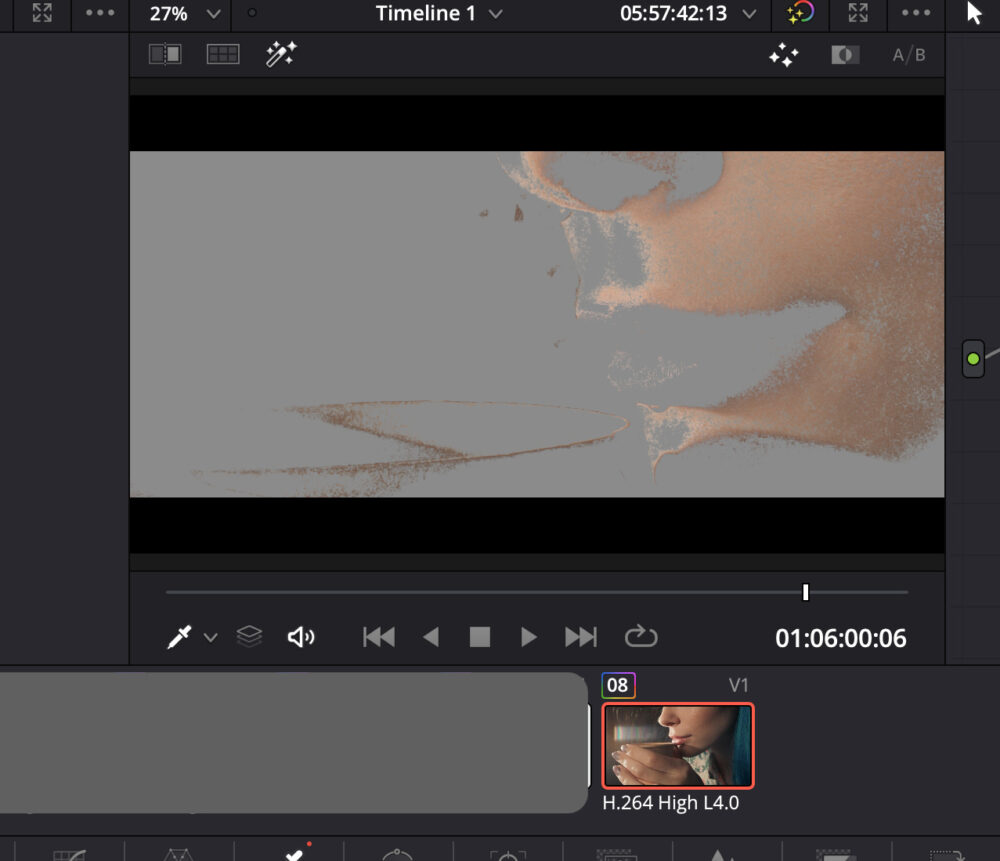The width and height of the screenshot is (1000, 861).
Task: Play the clip in reverse
Action: 431,637
